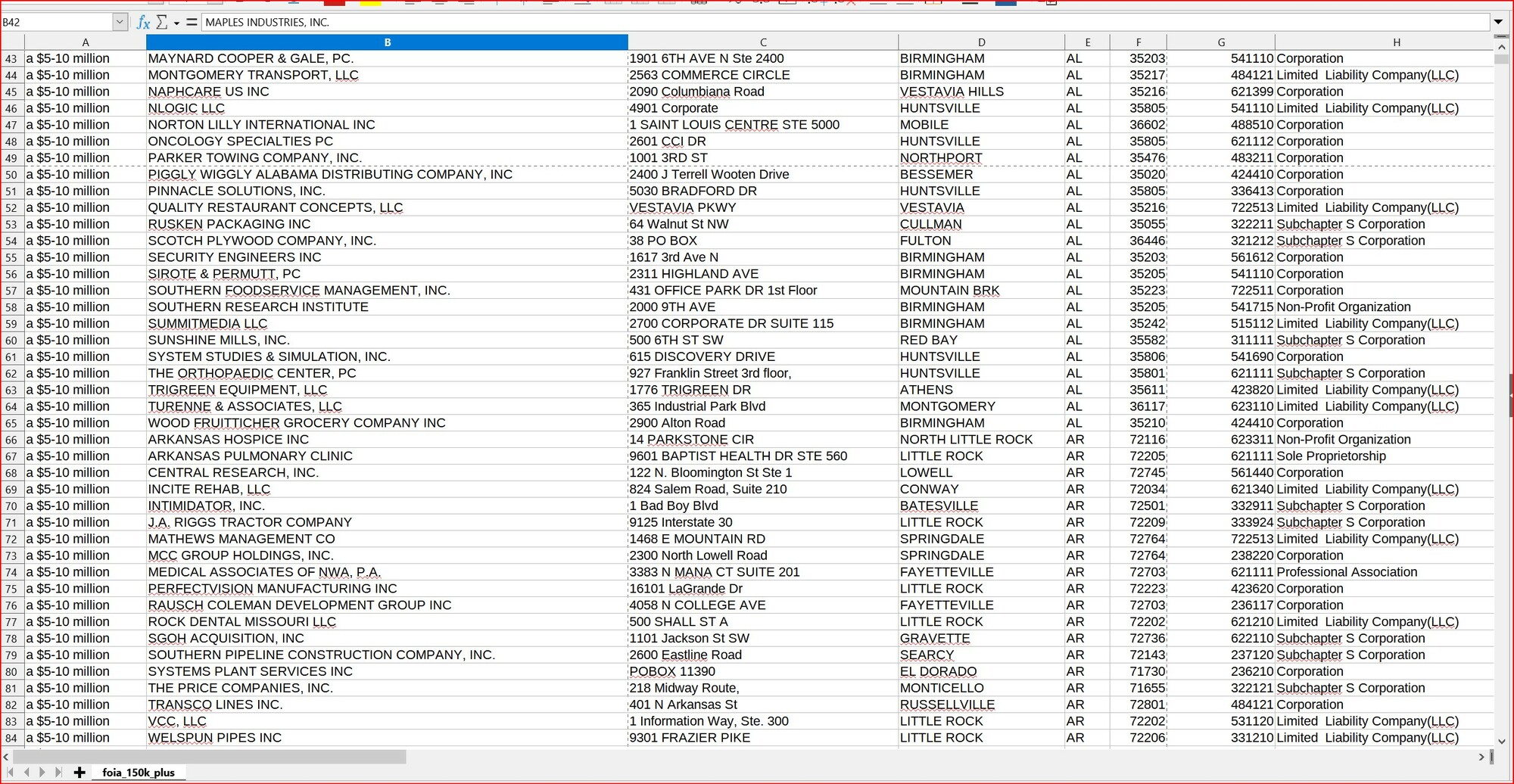
Task: Open the Name Box dropdown list
Action: pyautogui.click(x=120, y=23)
